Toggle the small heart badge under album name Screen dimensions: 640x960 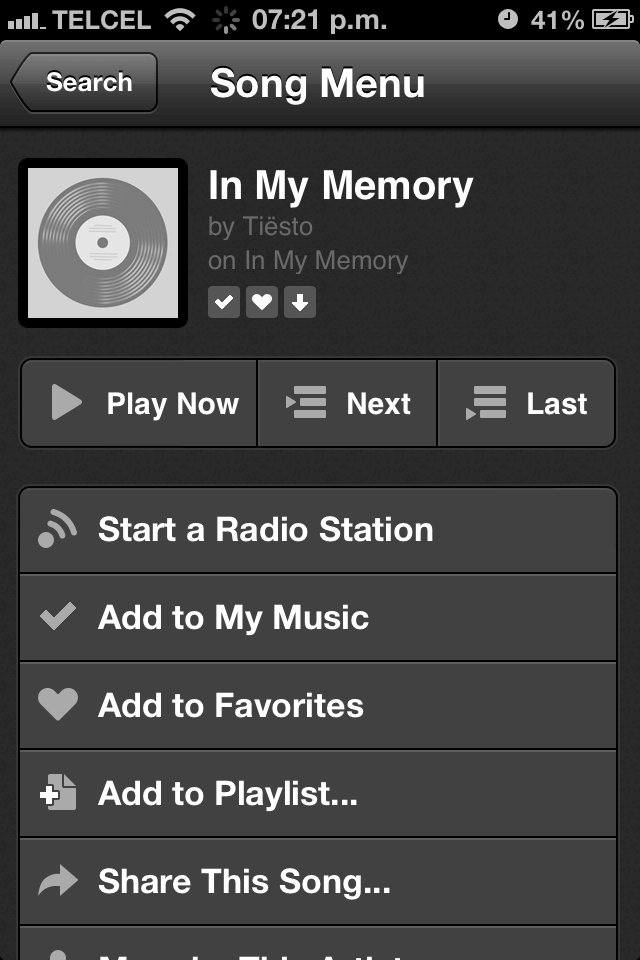(262, 302)
